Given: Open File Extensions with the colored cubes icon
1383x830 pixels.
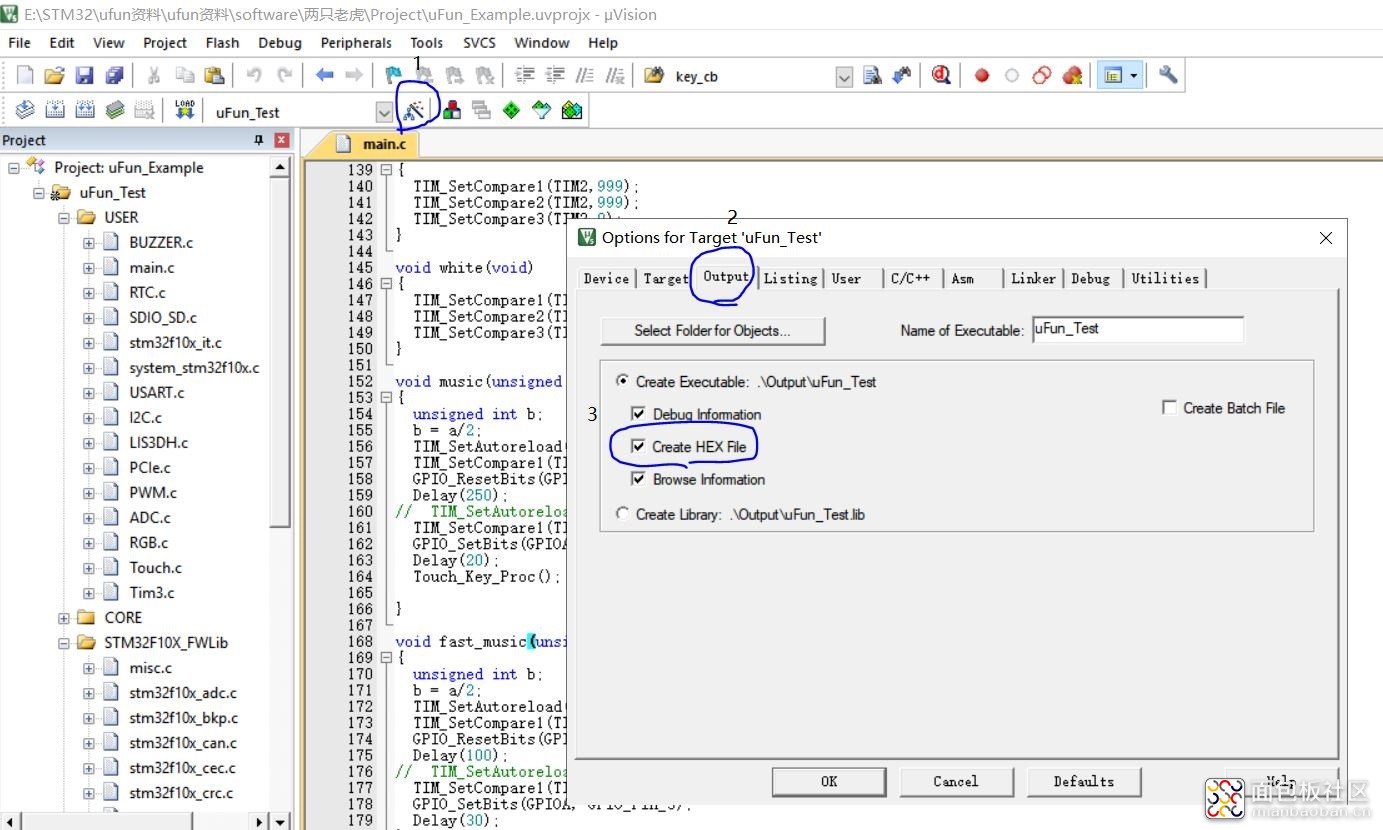Looking at the screenshot, I should 452,111.
